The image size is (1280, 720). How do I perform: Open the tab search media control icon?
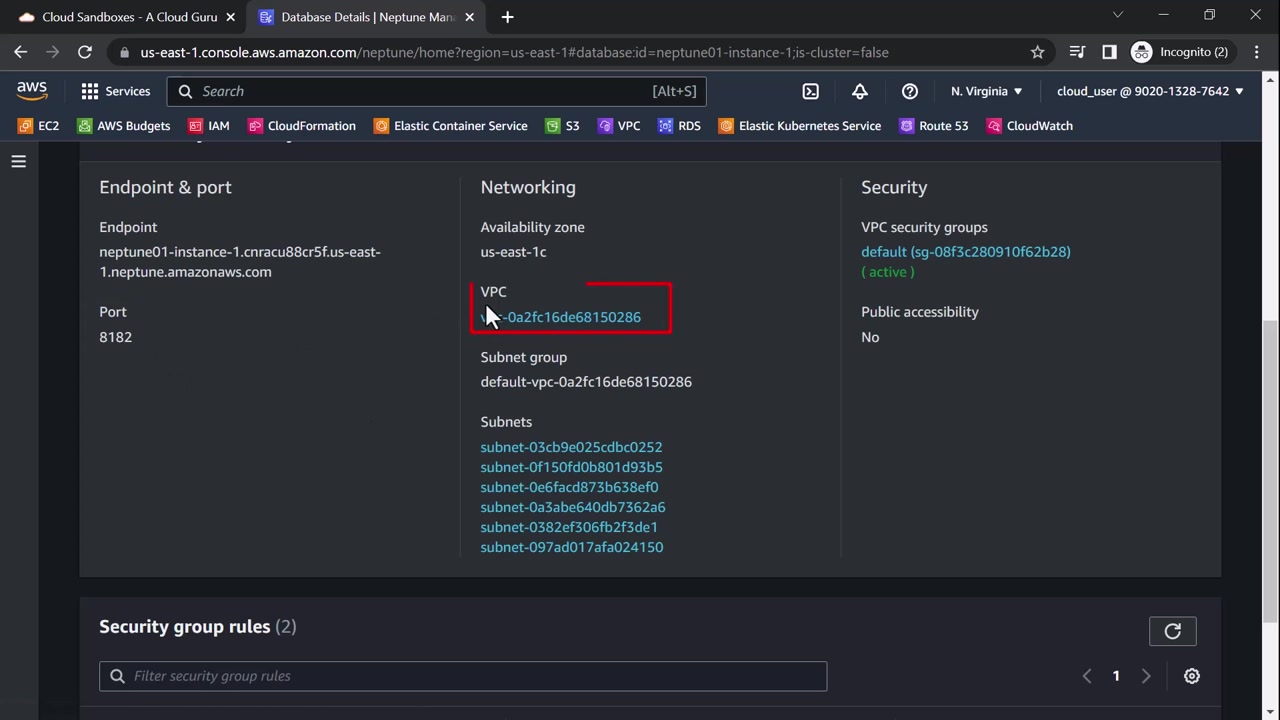tap(1077, 52)
